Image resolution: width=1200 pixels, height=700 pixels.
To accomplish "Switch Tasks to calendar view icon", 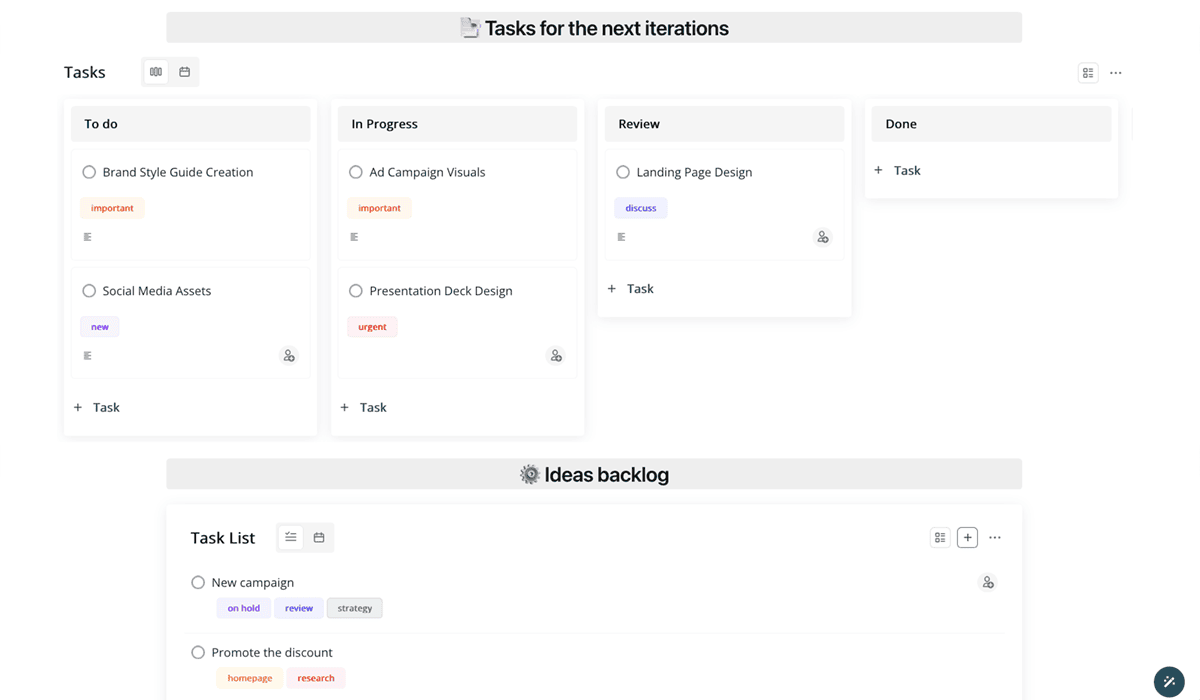I will (184, 72).
